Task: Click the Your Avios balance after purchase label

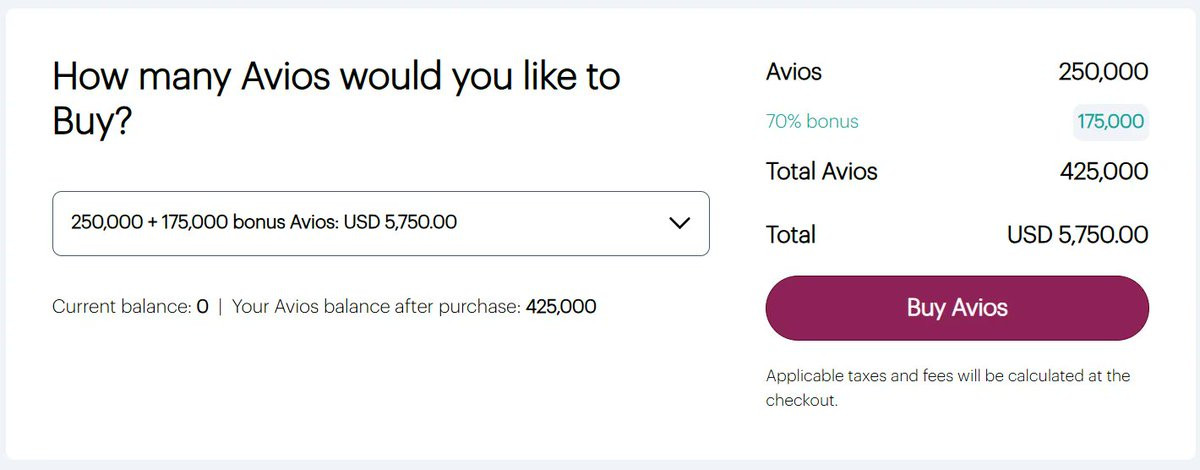Action: [x=376, y=307]
